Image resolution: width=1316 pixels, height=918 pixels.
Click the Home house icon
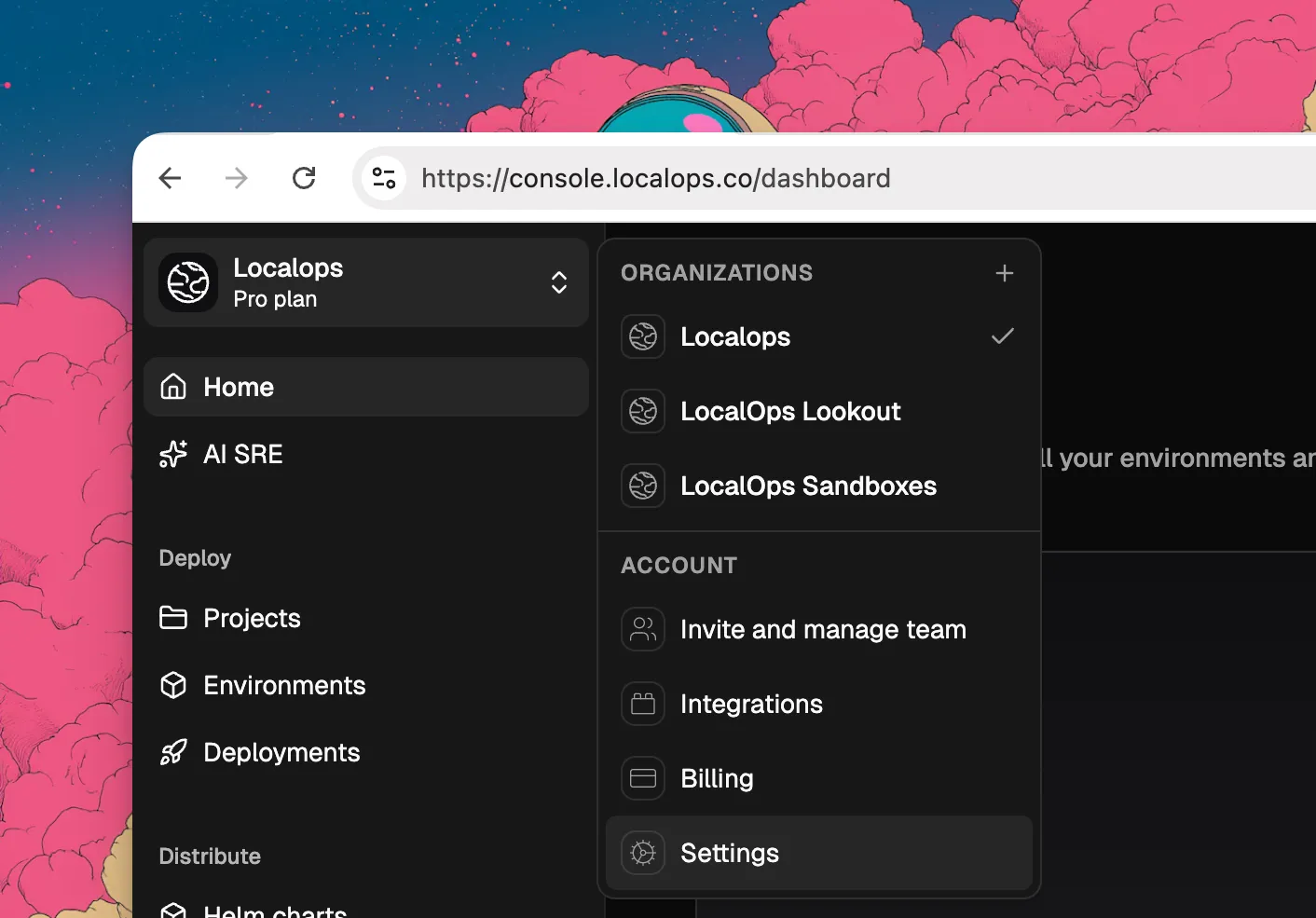173,387
